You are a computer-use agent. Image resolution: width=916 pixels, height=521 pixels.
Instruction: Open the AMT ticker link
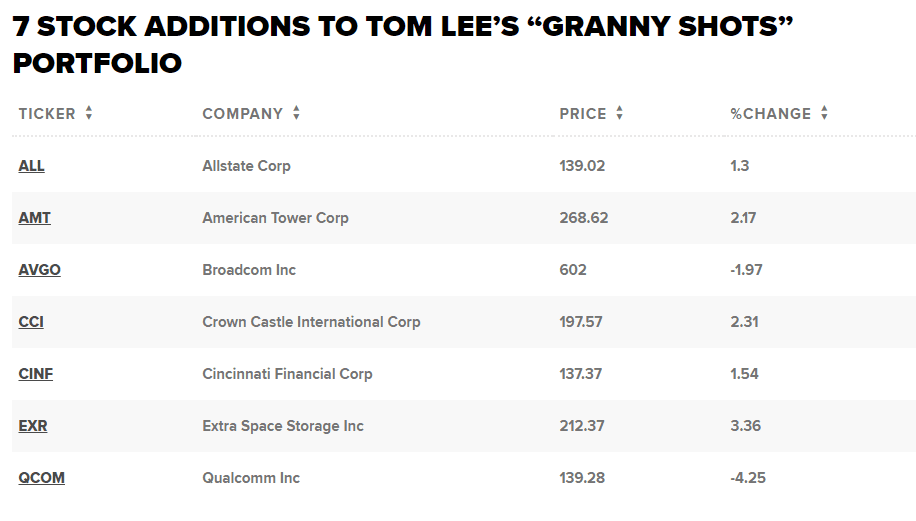[34, 218]
